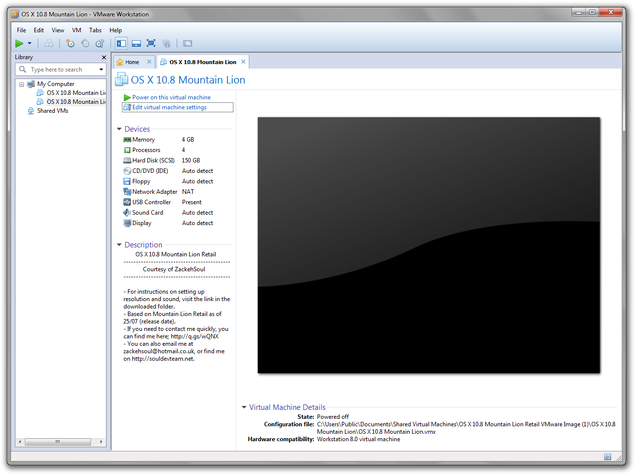Viewport: 635px width, 474px height.
Task: Click the status bar icon at bottom right
Action: 607,457
